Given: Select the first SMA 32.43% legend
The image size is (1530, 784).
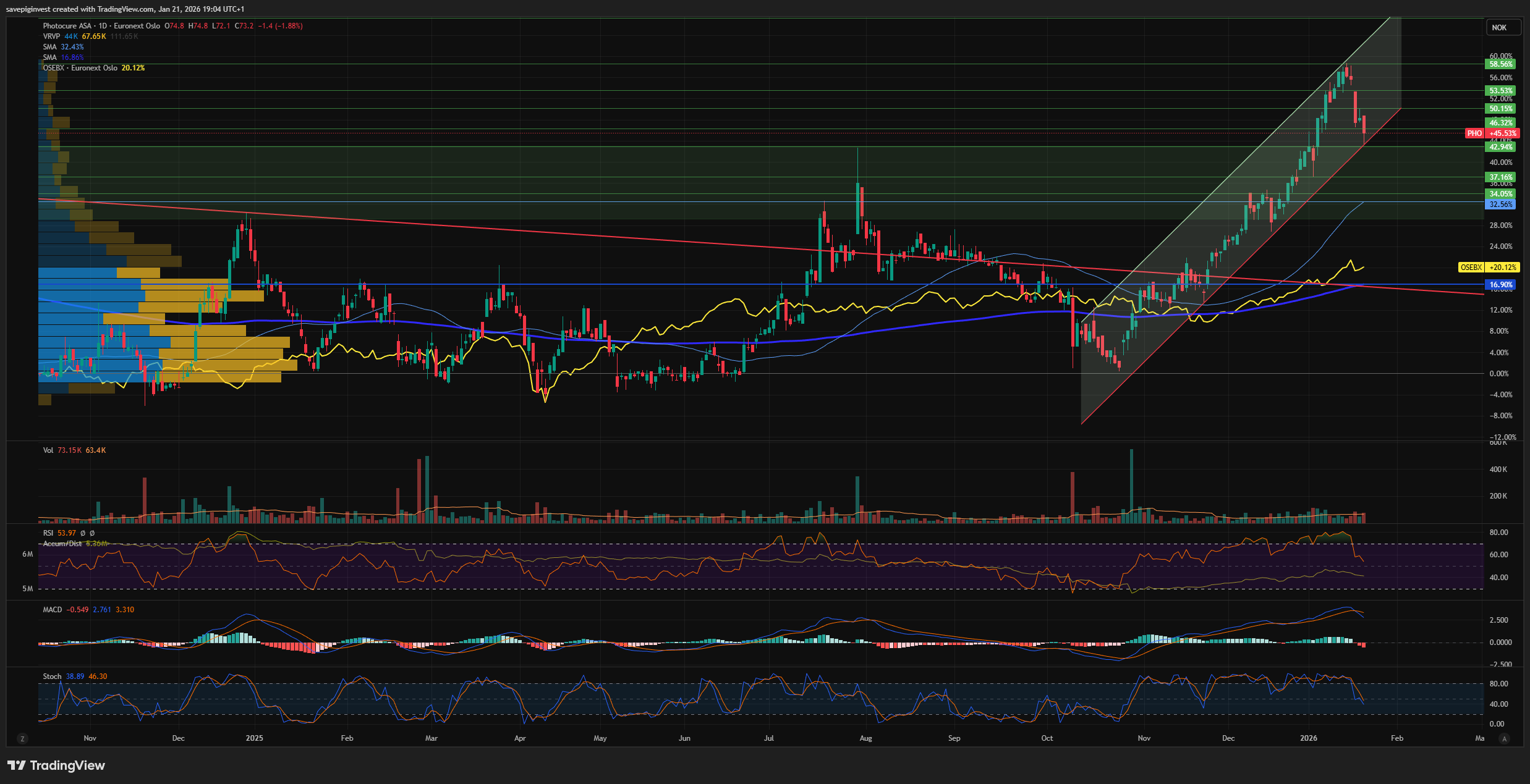Looking at the screenshot, I should click(x=49, y=47).
